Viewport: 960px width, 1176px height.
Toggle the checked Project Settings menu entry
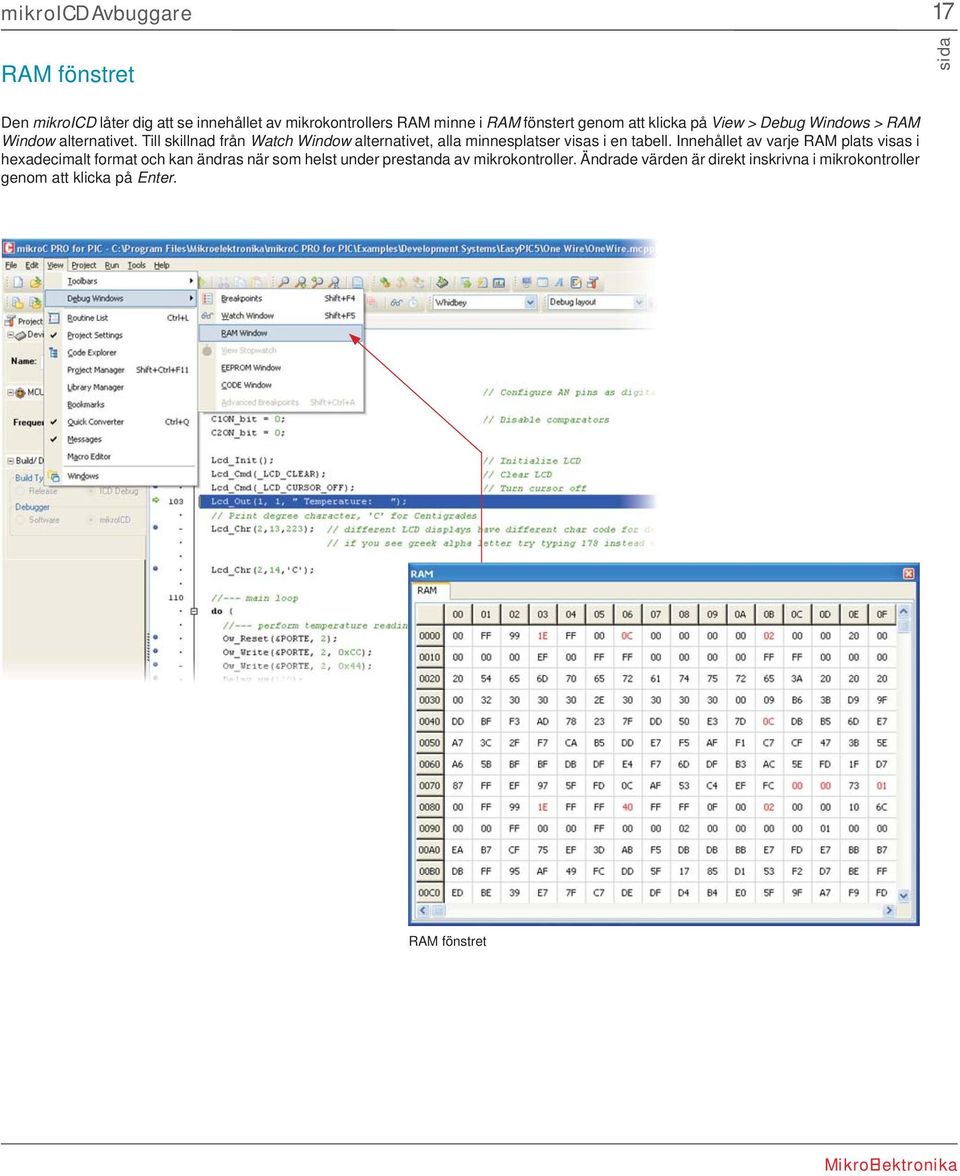120,335
